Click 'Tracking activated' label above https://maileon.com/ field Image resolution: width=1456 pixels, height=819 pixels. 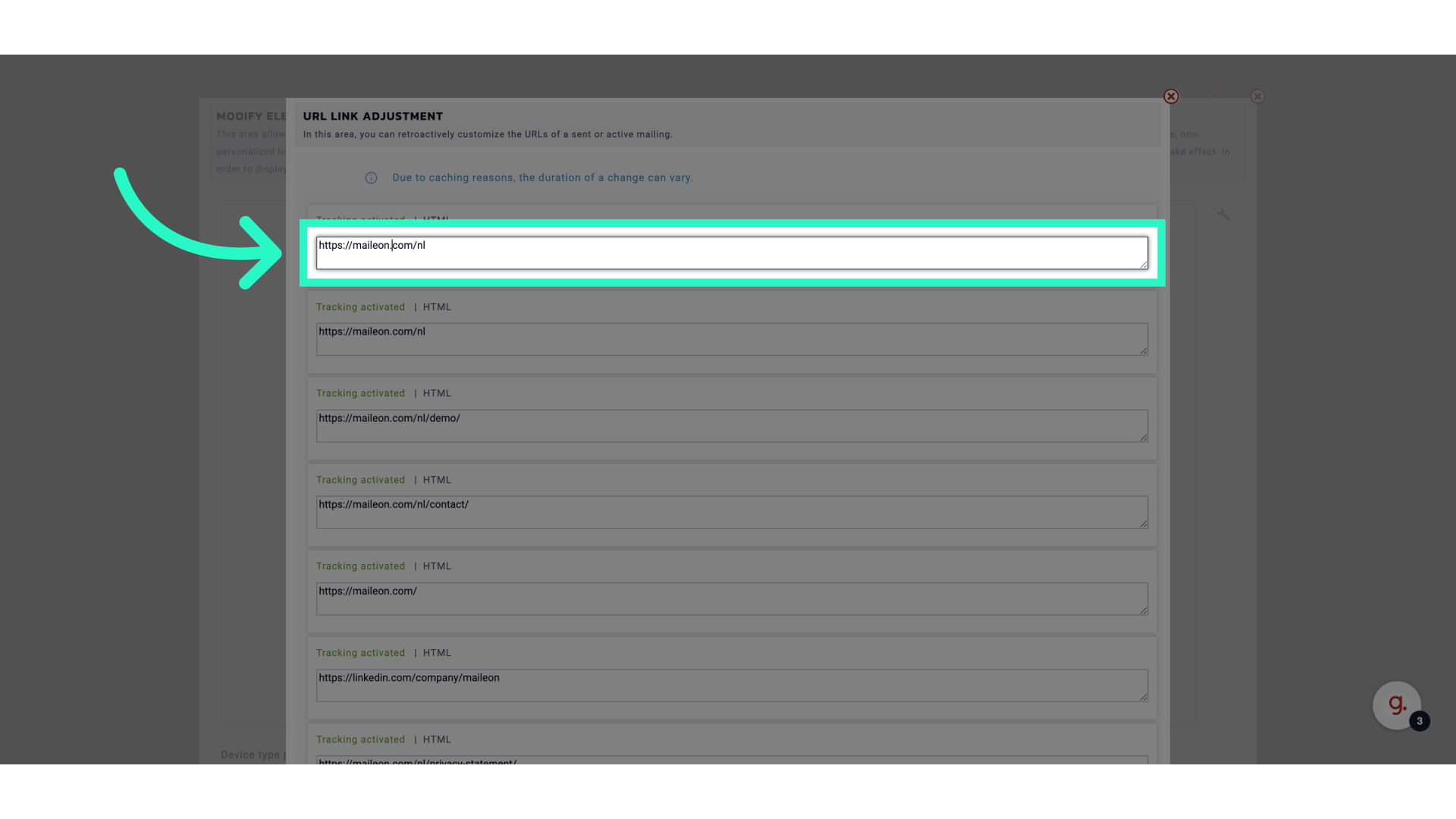(x=360, y=566)
